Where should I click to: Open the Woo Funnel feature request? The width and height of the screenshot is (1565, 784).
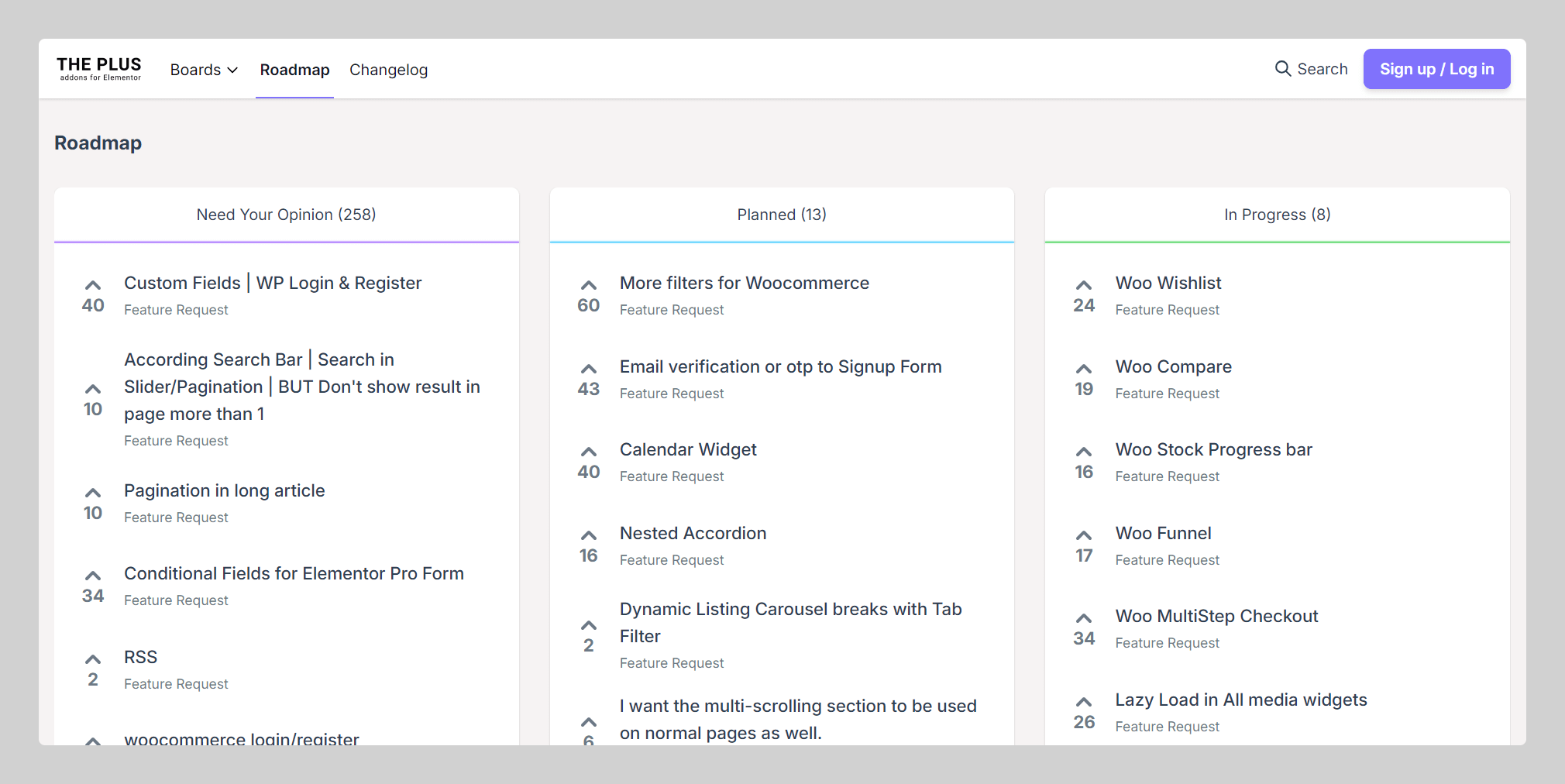(x=1163, y=533)
